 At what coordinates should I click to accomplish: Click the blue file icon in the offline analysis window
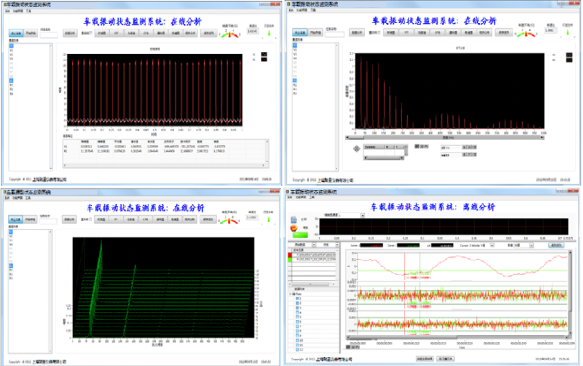click(294, 220)
